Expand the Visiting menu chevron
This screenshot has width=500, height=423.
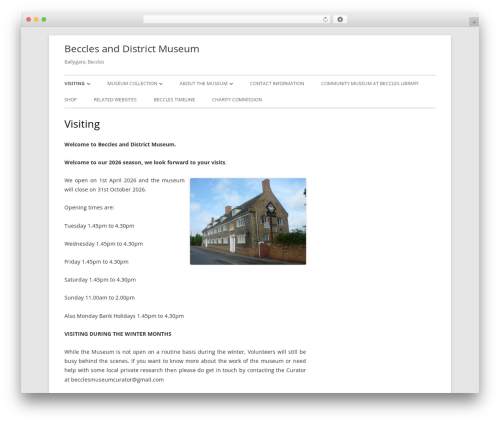[89, 84]
